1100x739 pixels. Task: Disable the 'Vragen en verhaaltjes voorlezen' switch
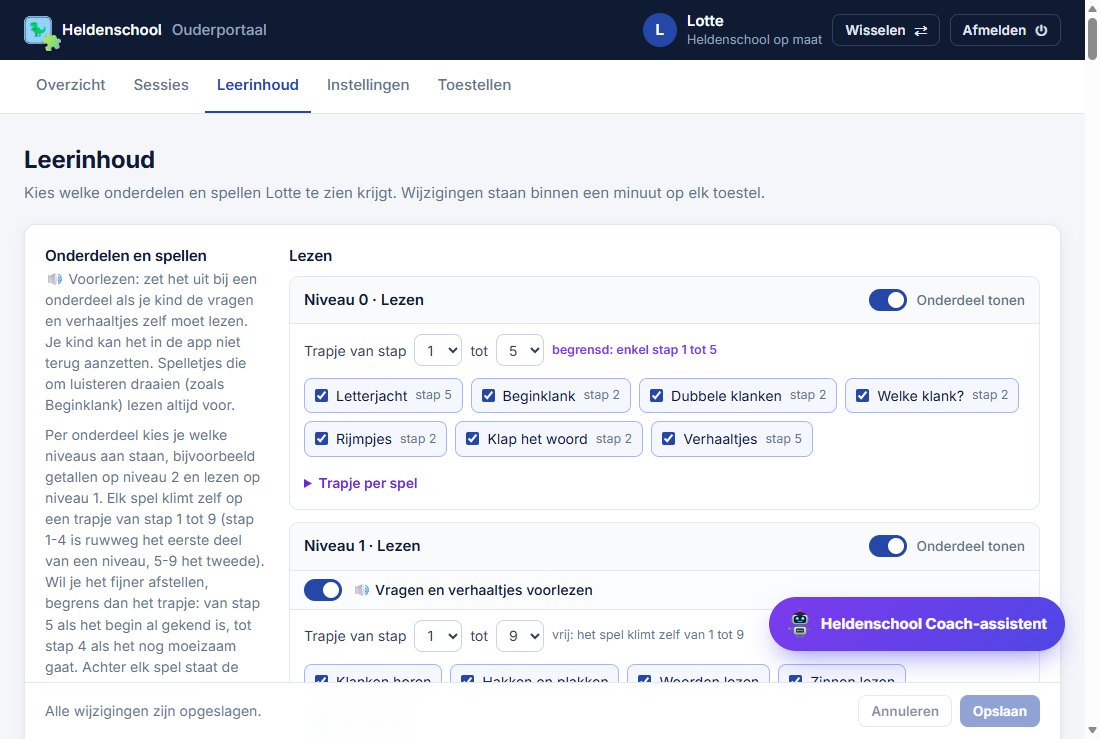point(323,590)
